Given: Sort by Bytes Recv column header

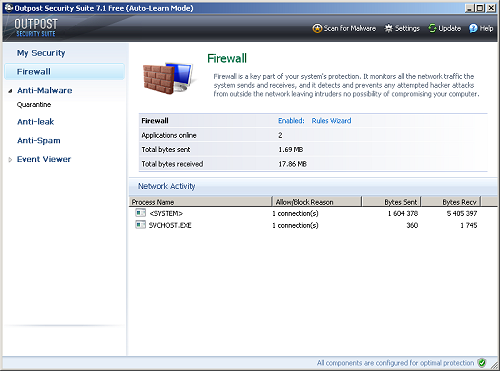Looking at the screenshot, I should (451, 202).
